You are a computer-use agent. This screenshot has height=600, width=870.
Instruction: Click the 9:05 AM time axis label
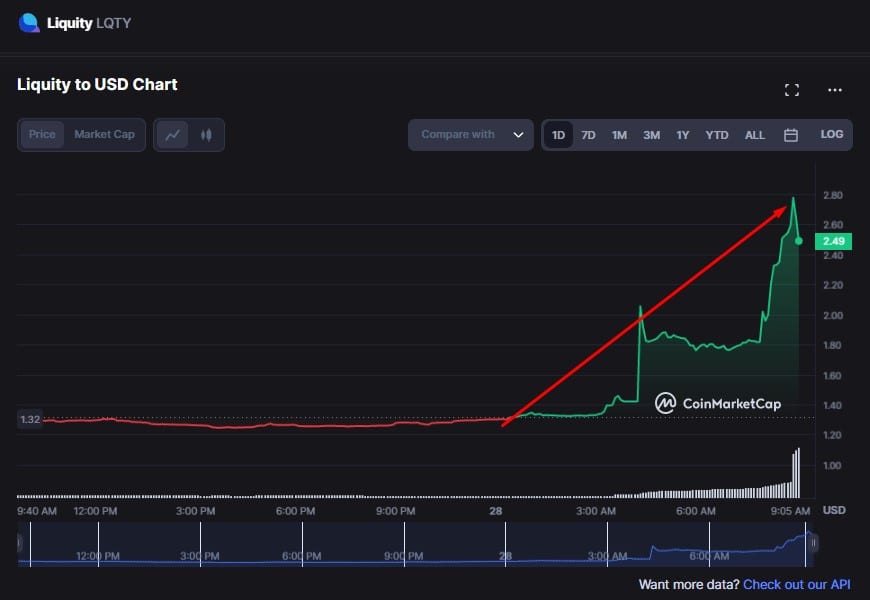tap(790, 511)
